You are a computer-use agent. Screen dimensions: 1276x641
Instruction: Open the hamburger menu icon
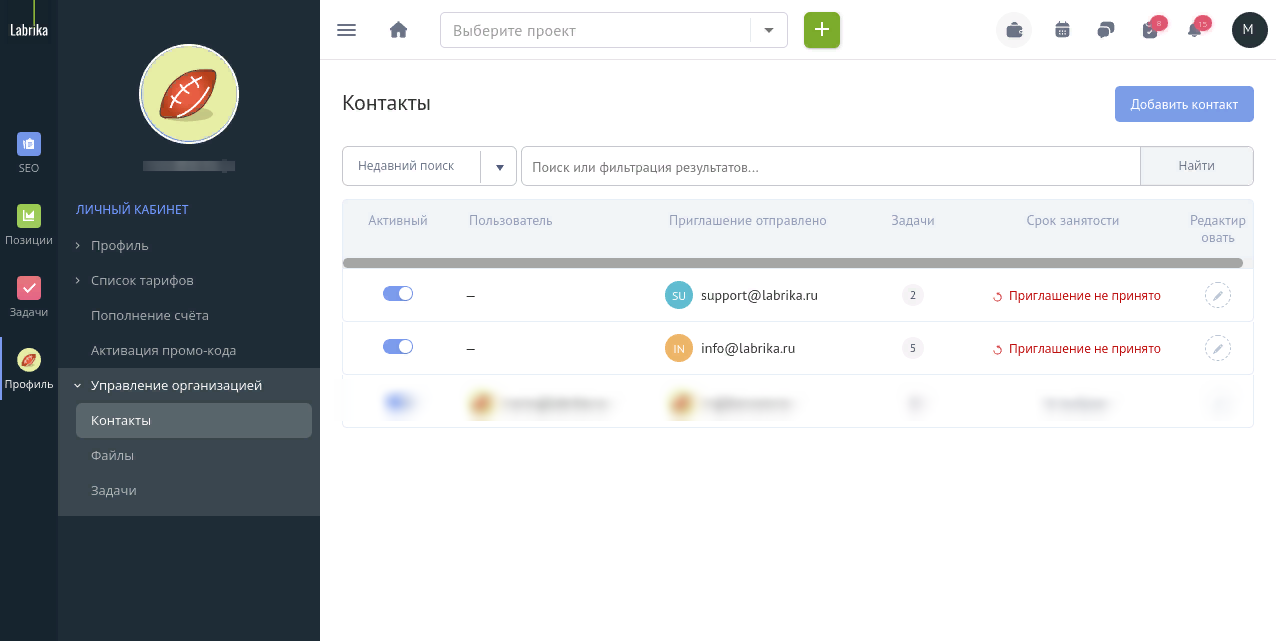coord(347,30)
